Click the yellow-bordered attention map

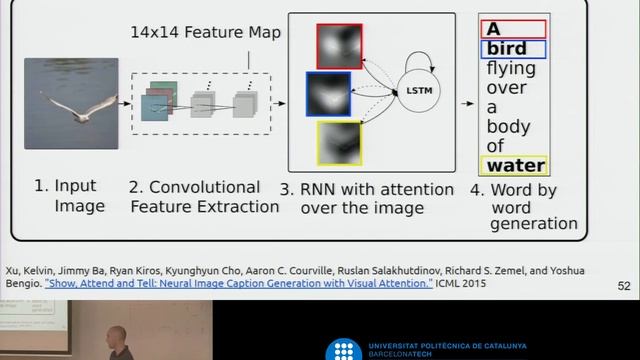click(340, 143)
